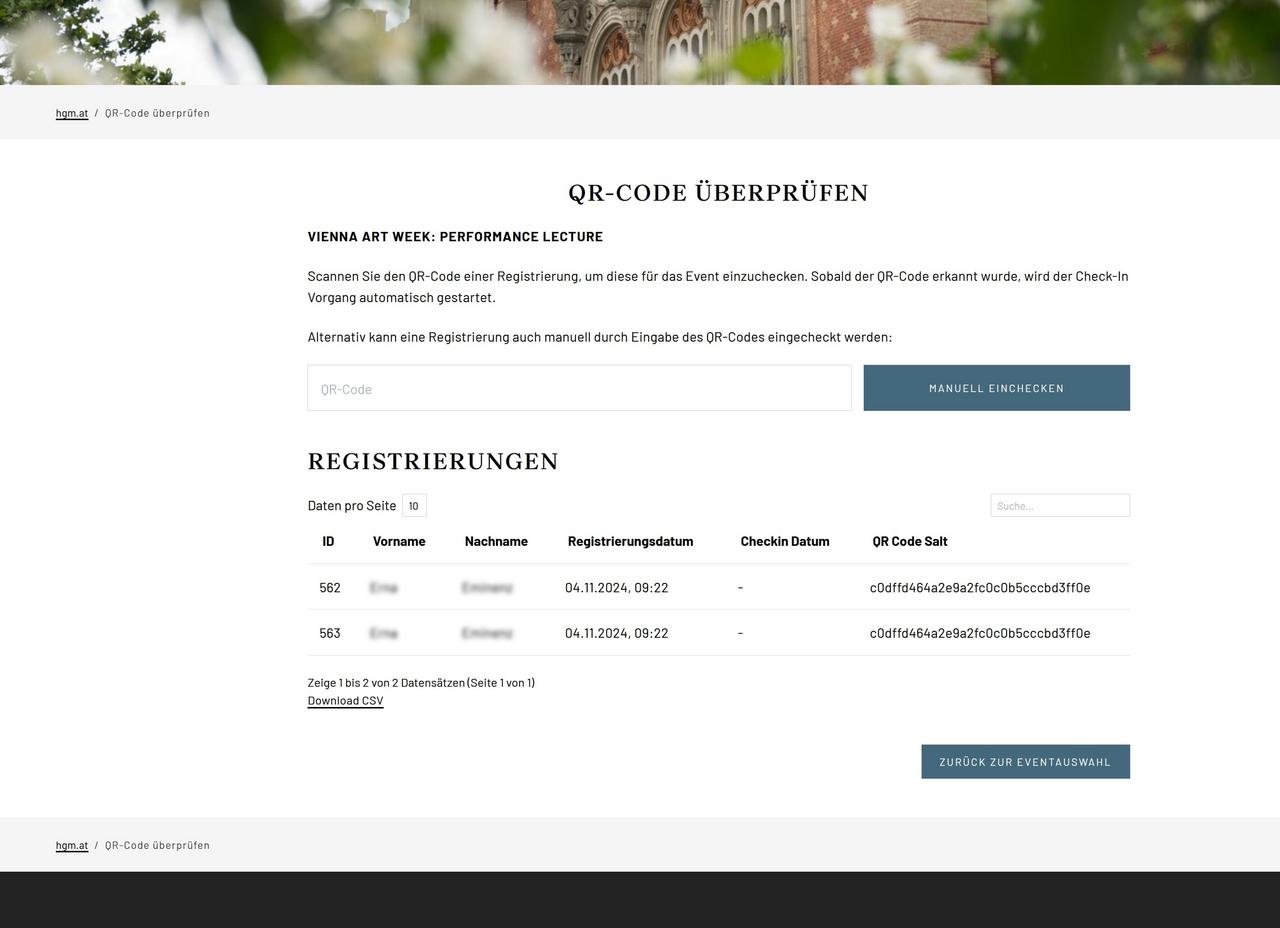This screenshot has height=928, width=1280.
Task: Open the Download CSV link
Action: [x=345, y=700]
